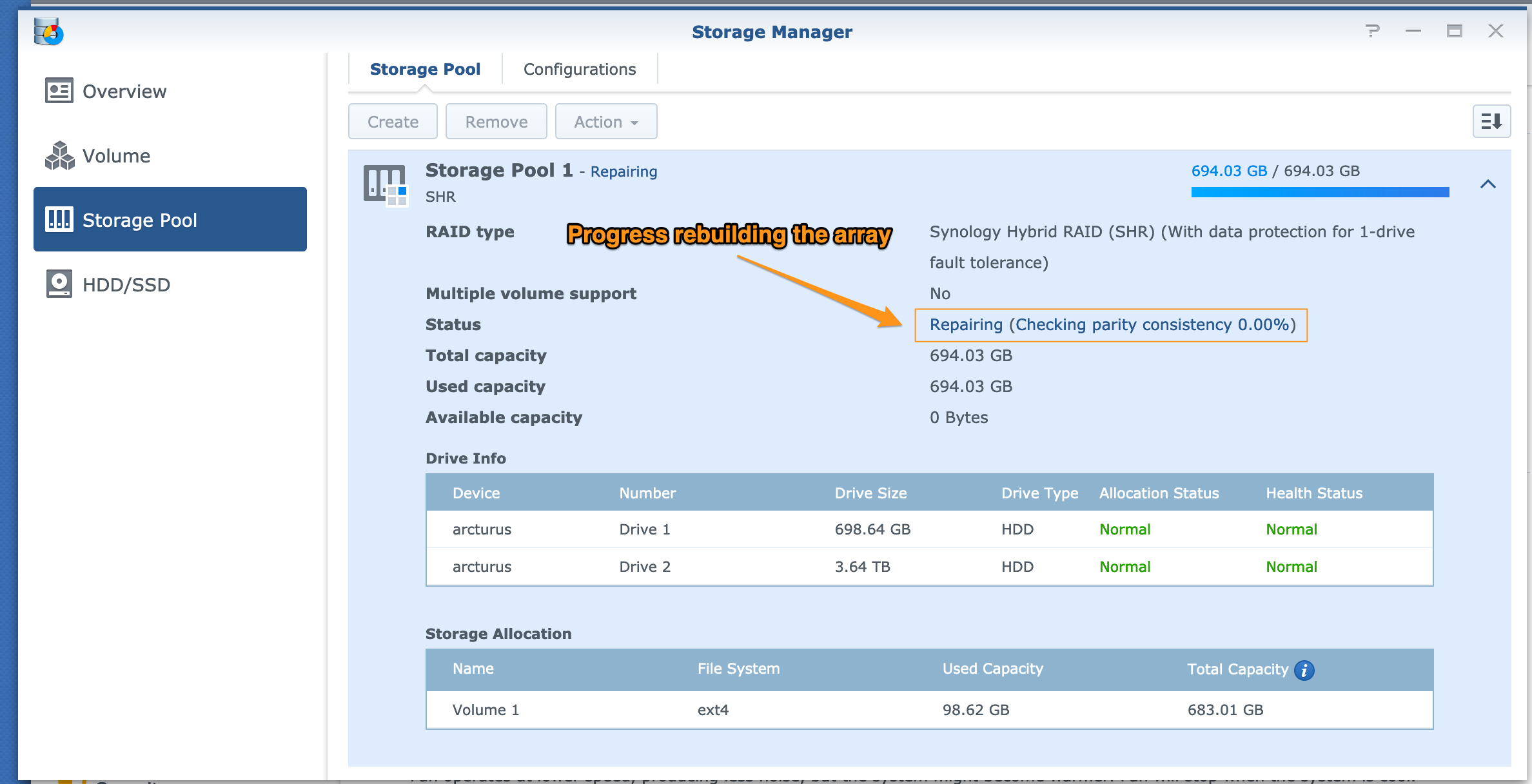Select the Drive 2 row

929,567
